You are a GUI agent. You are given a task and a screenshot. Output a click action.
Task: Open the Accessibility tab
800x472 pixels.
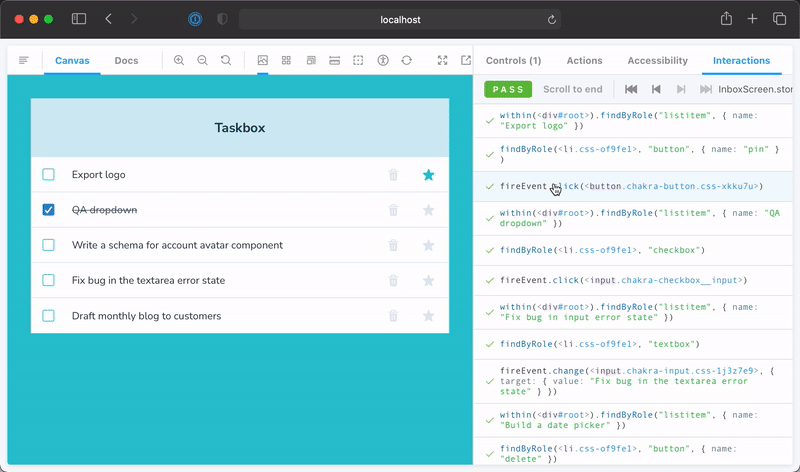click(x=658, y=60)
